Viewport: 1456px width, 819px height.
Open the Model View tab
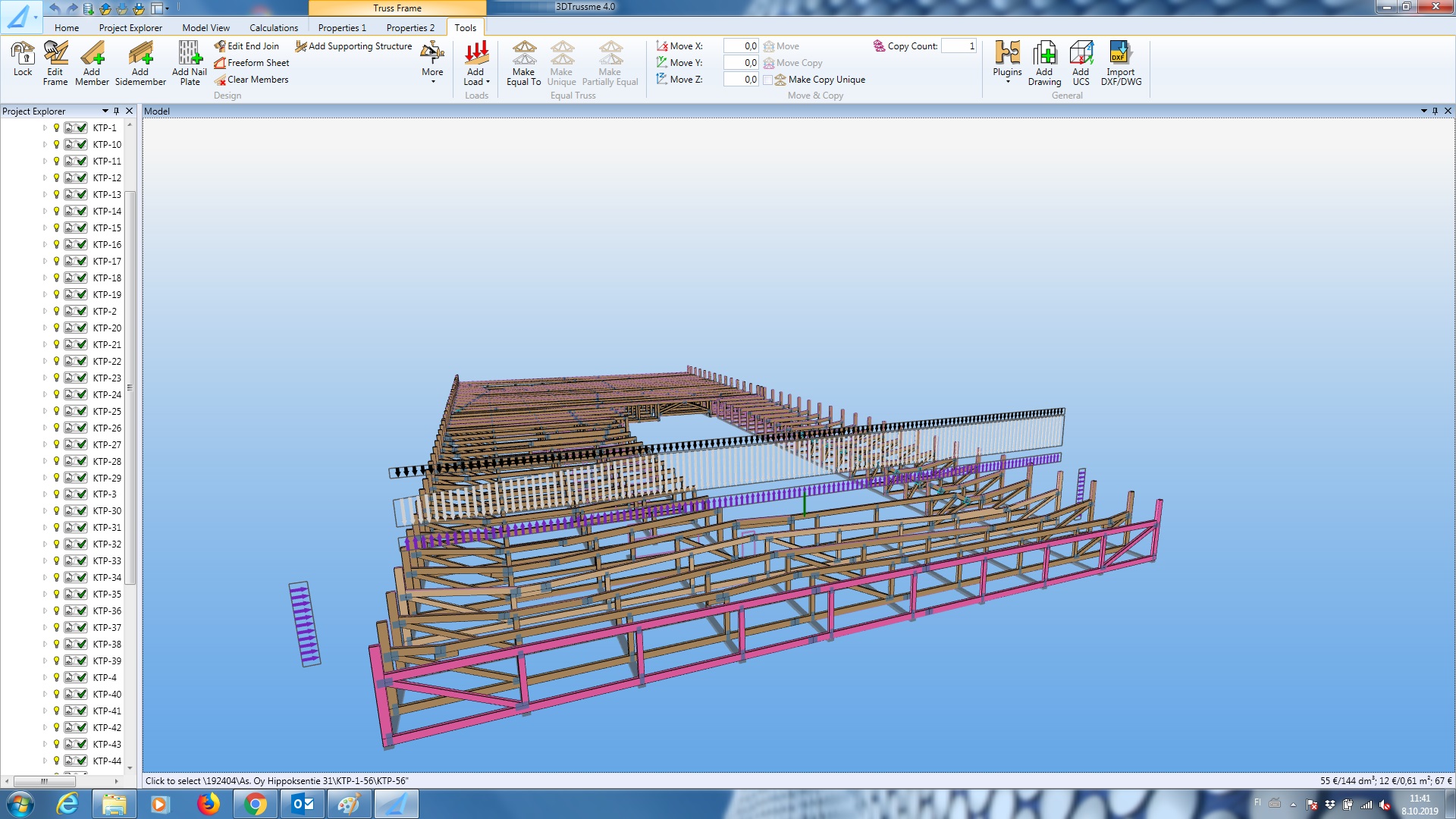pos(206,28)
